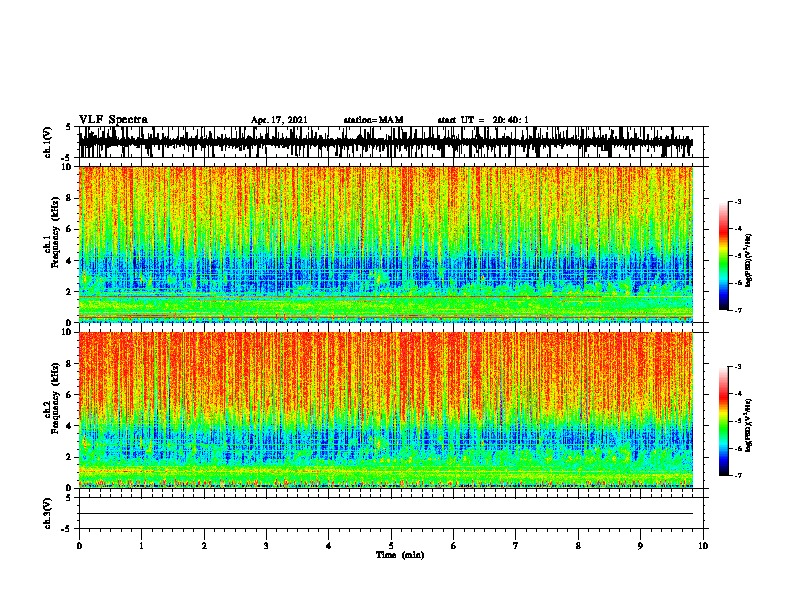Click the "ch.3(V)" axis label
This screenshot has height=612, width=792.
pos(48,513)
